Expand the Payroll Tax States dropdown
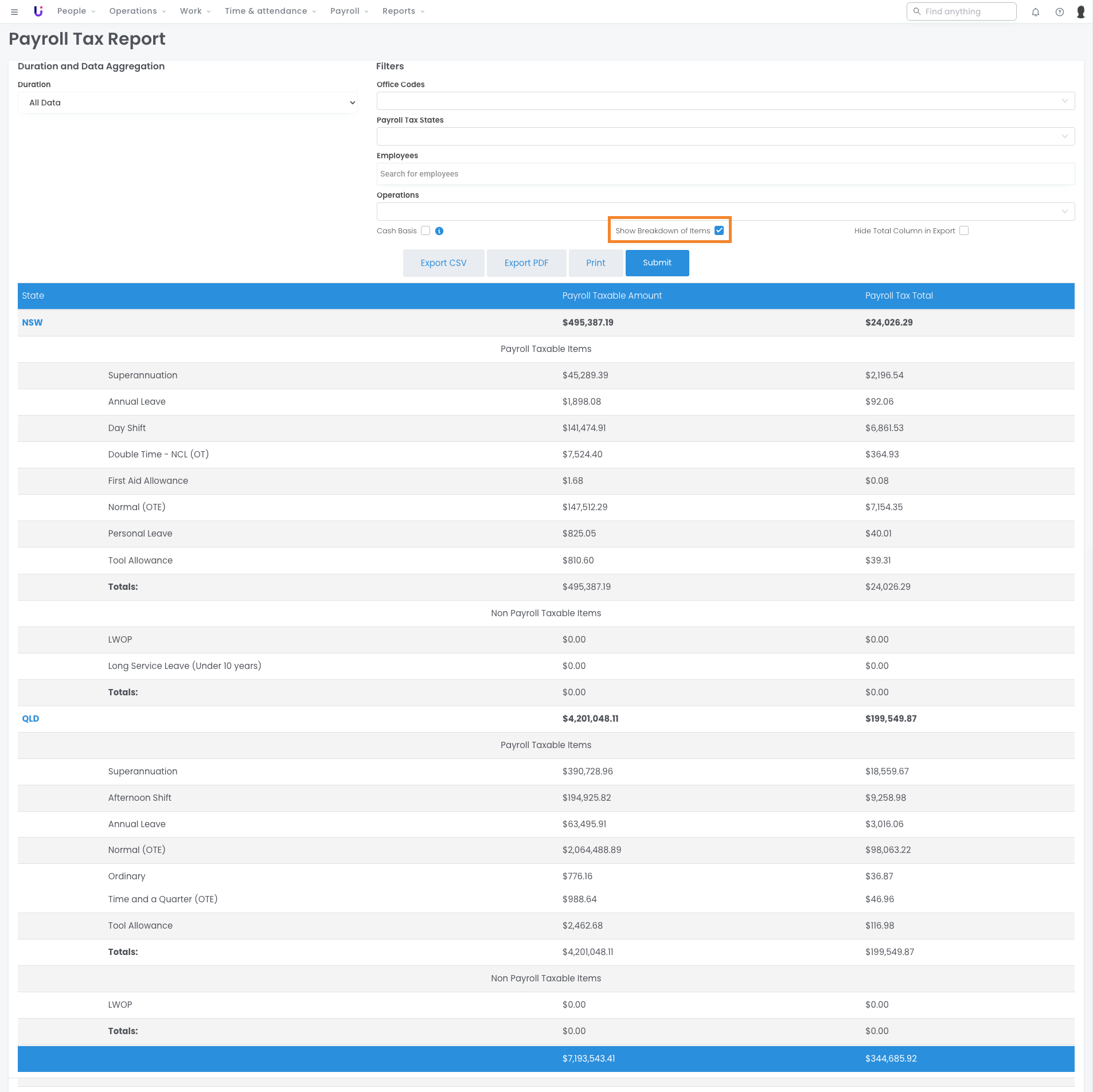This screenshot has height=1092, width=1093. pos(725,136)
